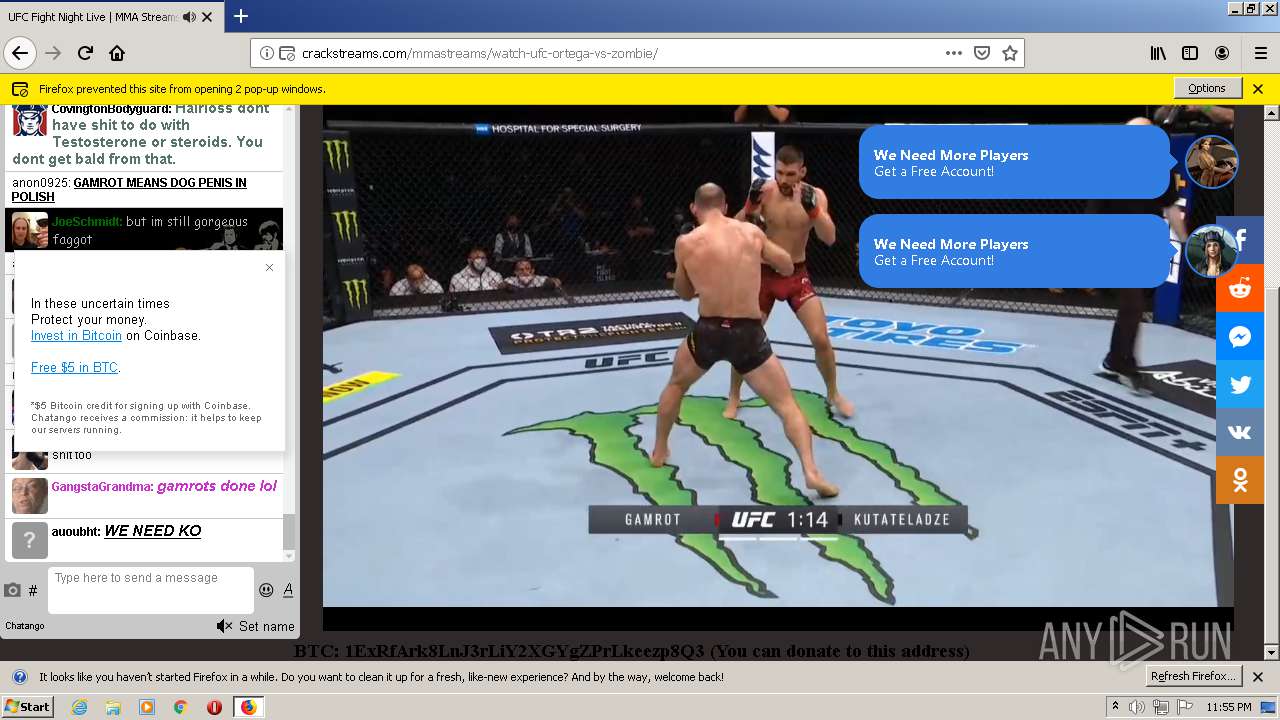
Task: Open Windows Explorer folder from taskbar
Action: click(x=113, y=707)
